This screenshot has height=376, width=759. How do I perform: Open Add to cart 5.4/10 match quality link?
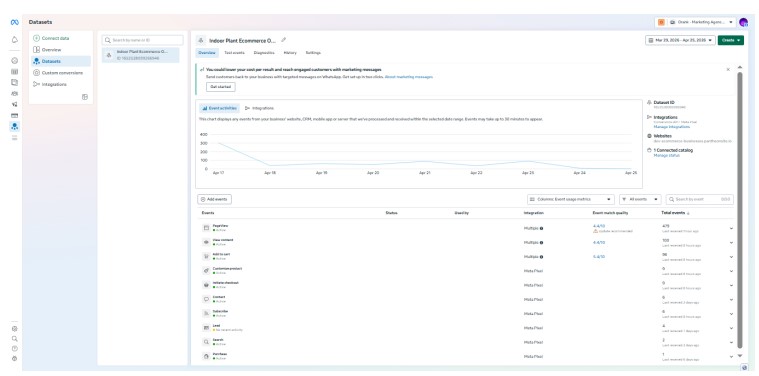tap(599, 256)
